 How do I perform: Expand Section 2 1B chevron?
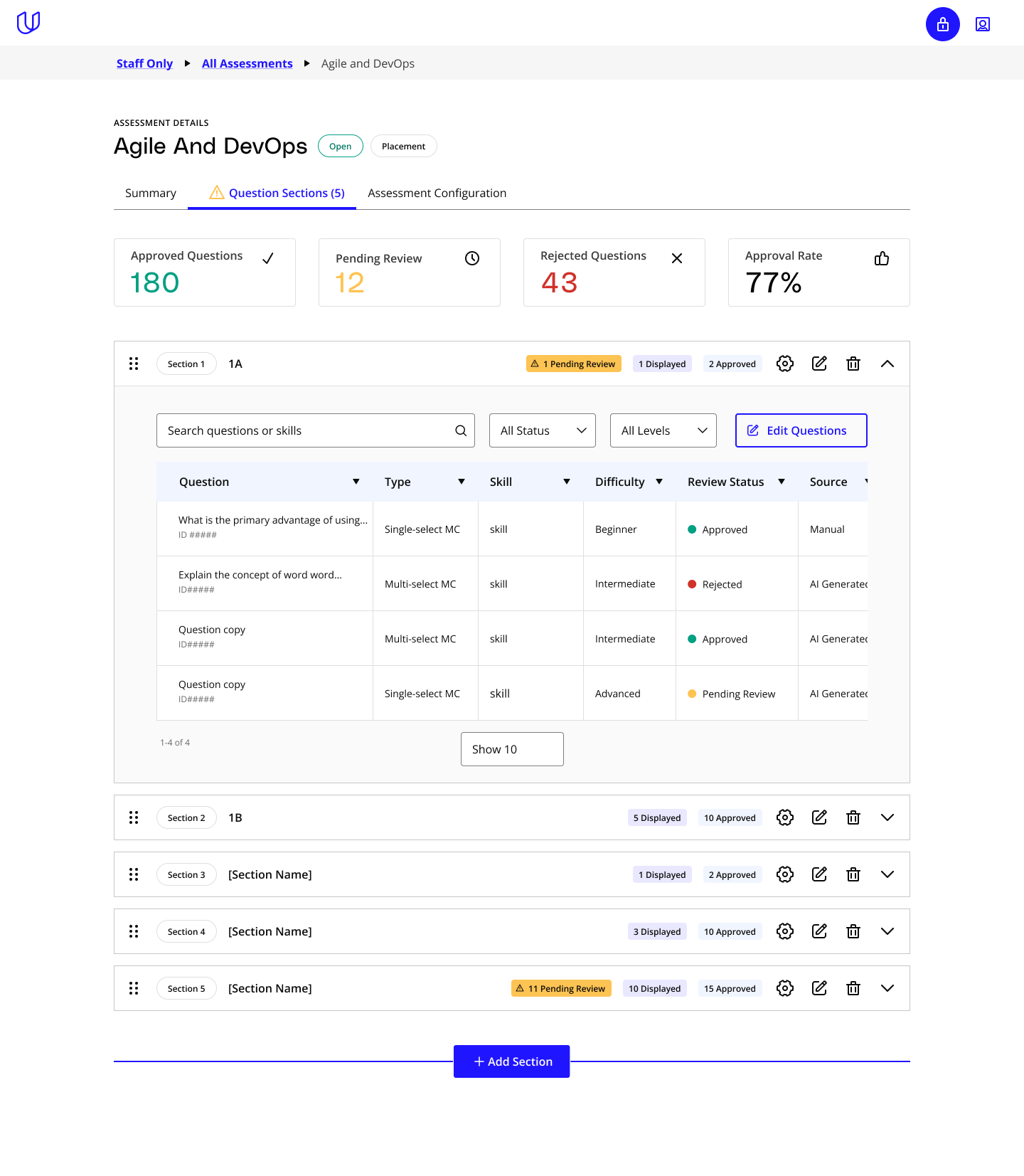tap(887, 817)
